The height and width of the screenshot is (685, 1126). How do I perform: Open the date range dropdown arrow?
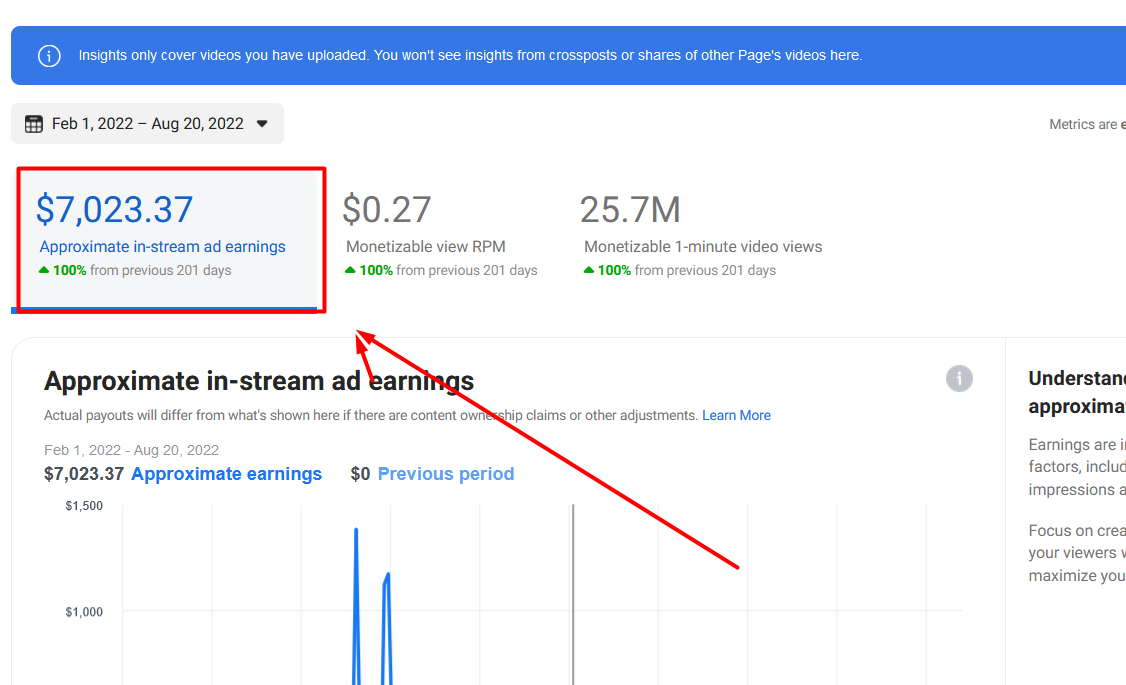pos(262,124)
